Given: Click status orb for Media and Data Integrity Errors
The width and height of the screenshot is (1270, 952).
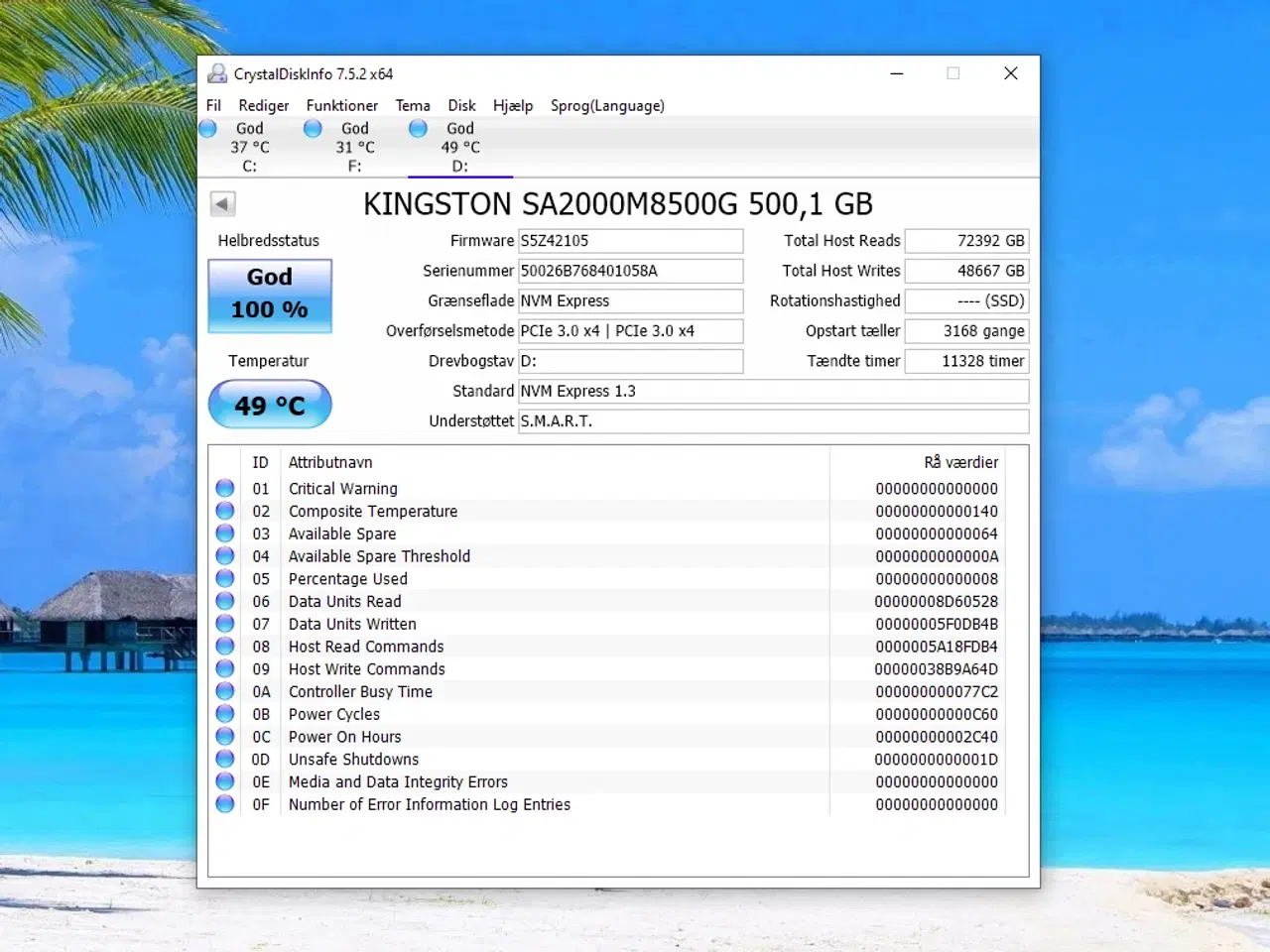Looking at the screenshot, I should 225,782.
